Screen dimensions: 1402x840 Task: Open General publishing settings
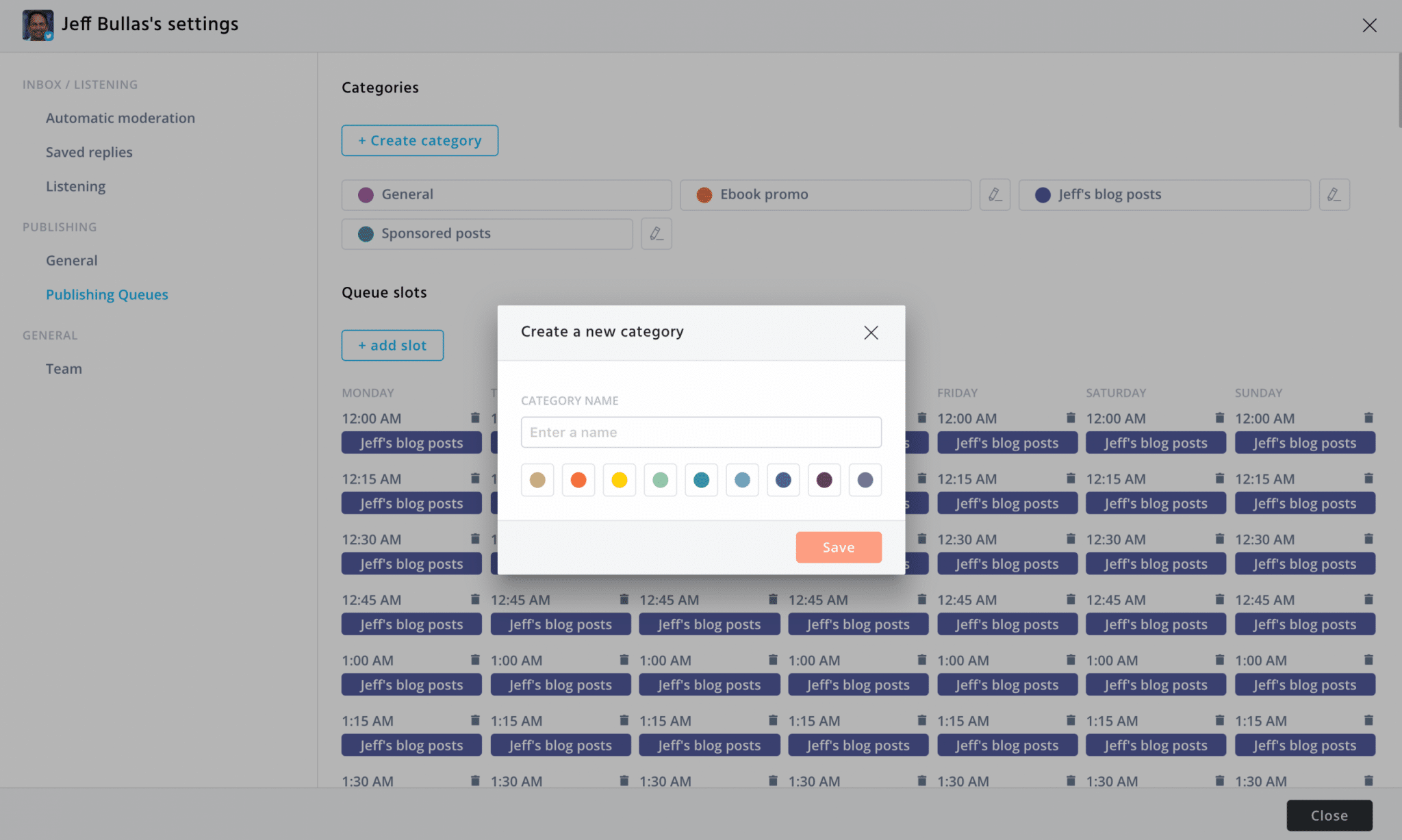[x=71, y=261]
